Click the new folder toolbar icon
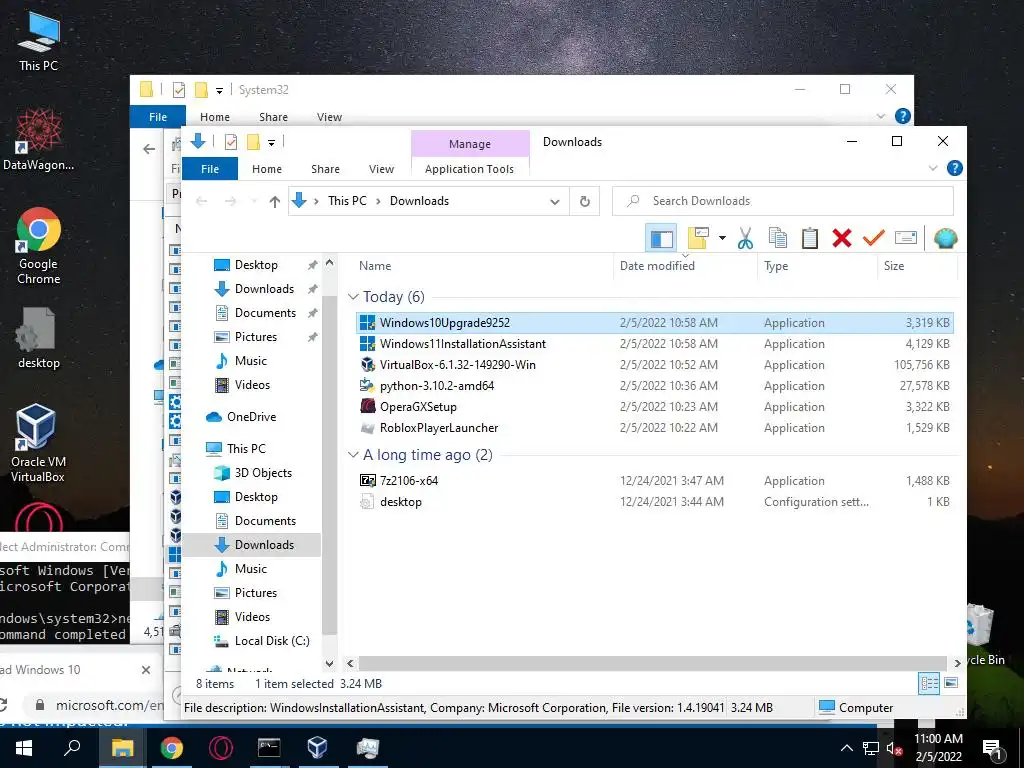This screenshot has width=1024, height=768. coord(698,238)
